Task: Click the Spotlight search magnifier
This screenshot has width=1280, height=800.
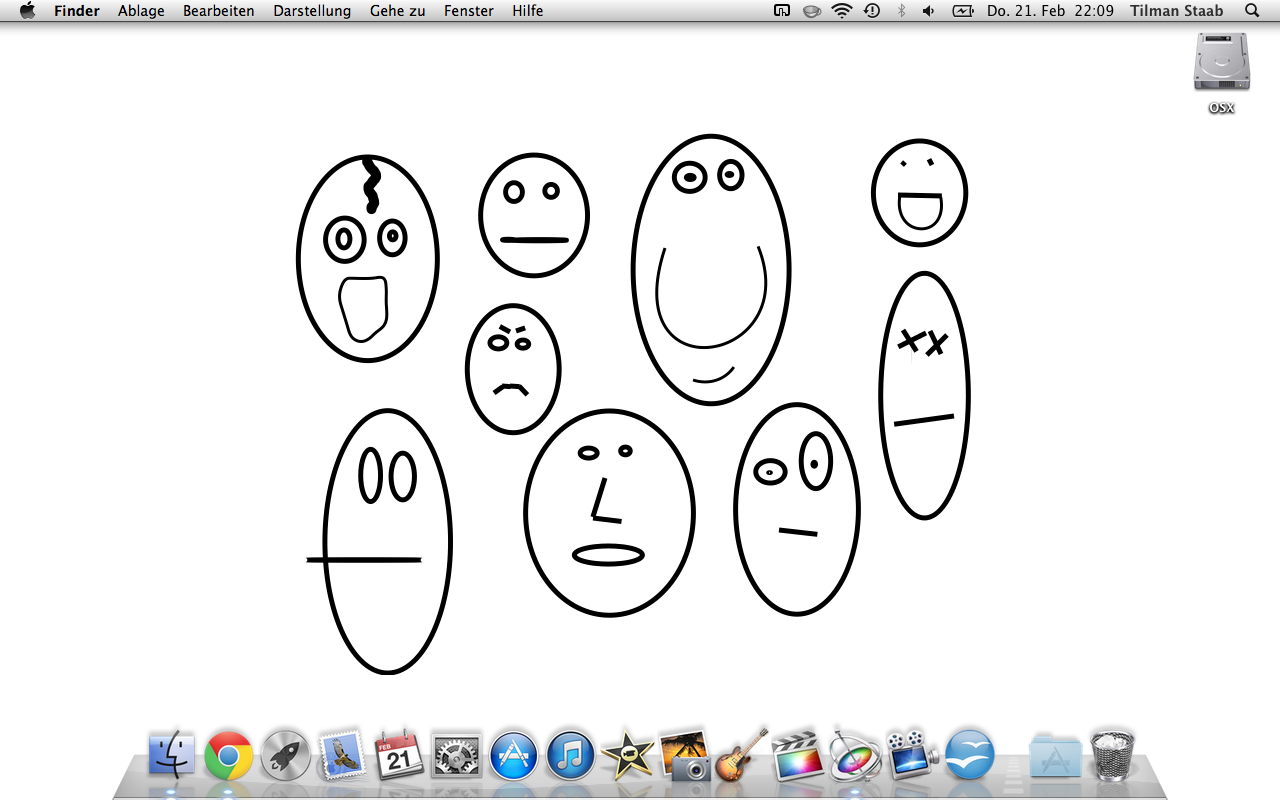Action: click(1252, 11)
